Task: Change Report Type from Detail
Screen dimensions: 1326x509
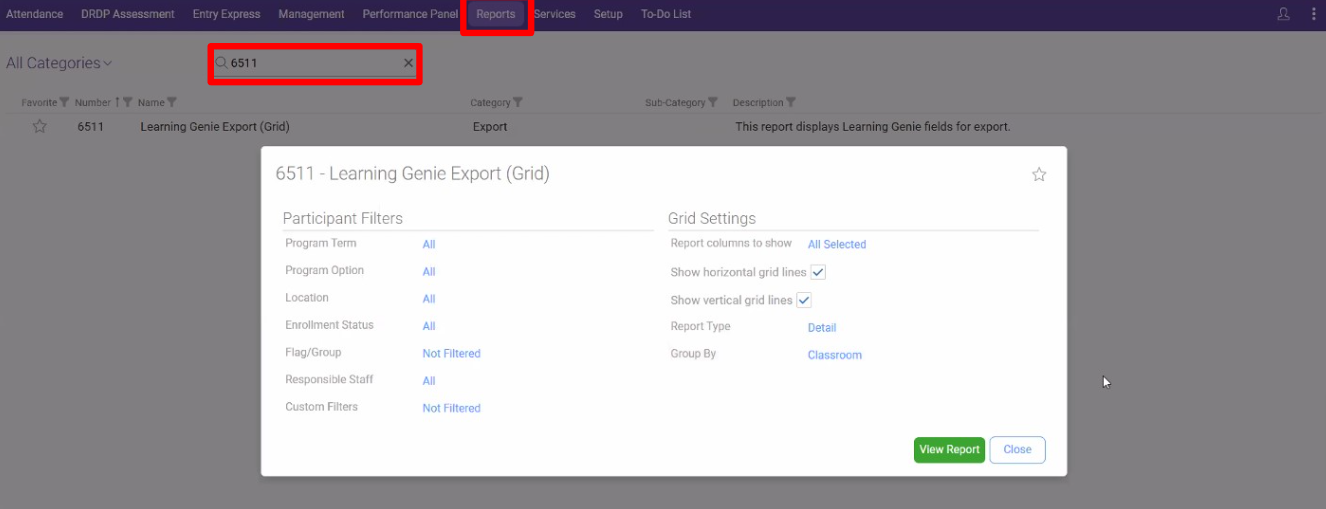Action: (x=822, y=327)
